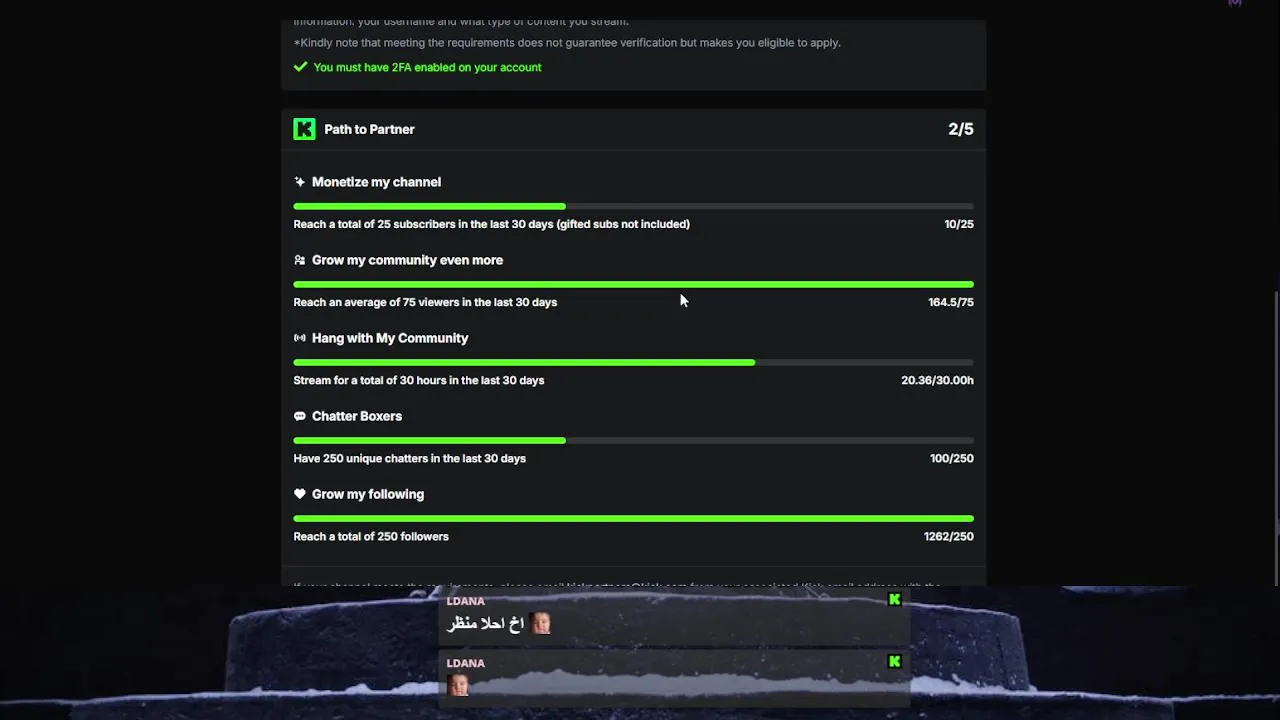Select the people icon beside Grow my community
The width and height of the screenshot is (1280, 720).
click(x=299, y=260)
